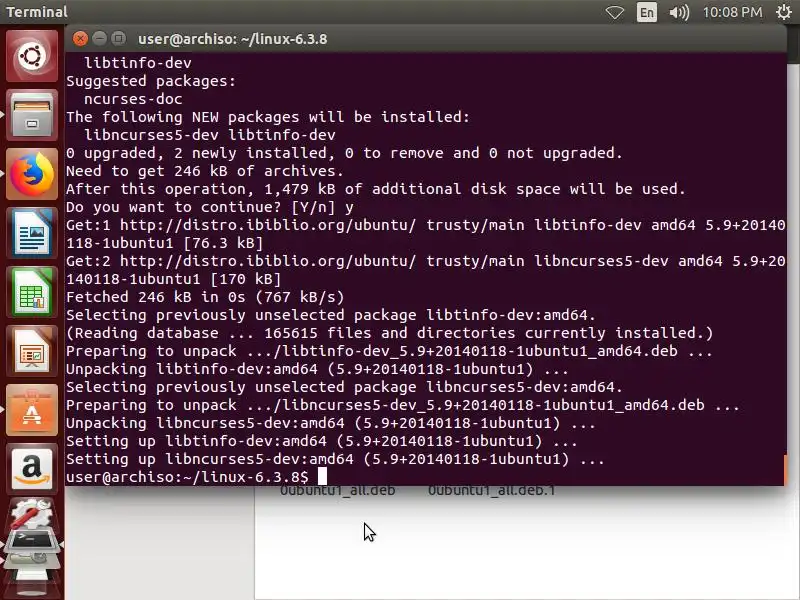
Task: Click the 'Do you want to continue? [Y/n] y' line
Action: click(x=210, y=207)
